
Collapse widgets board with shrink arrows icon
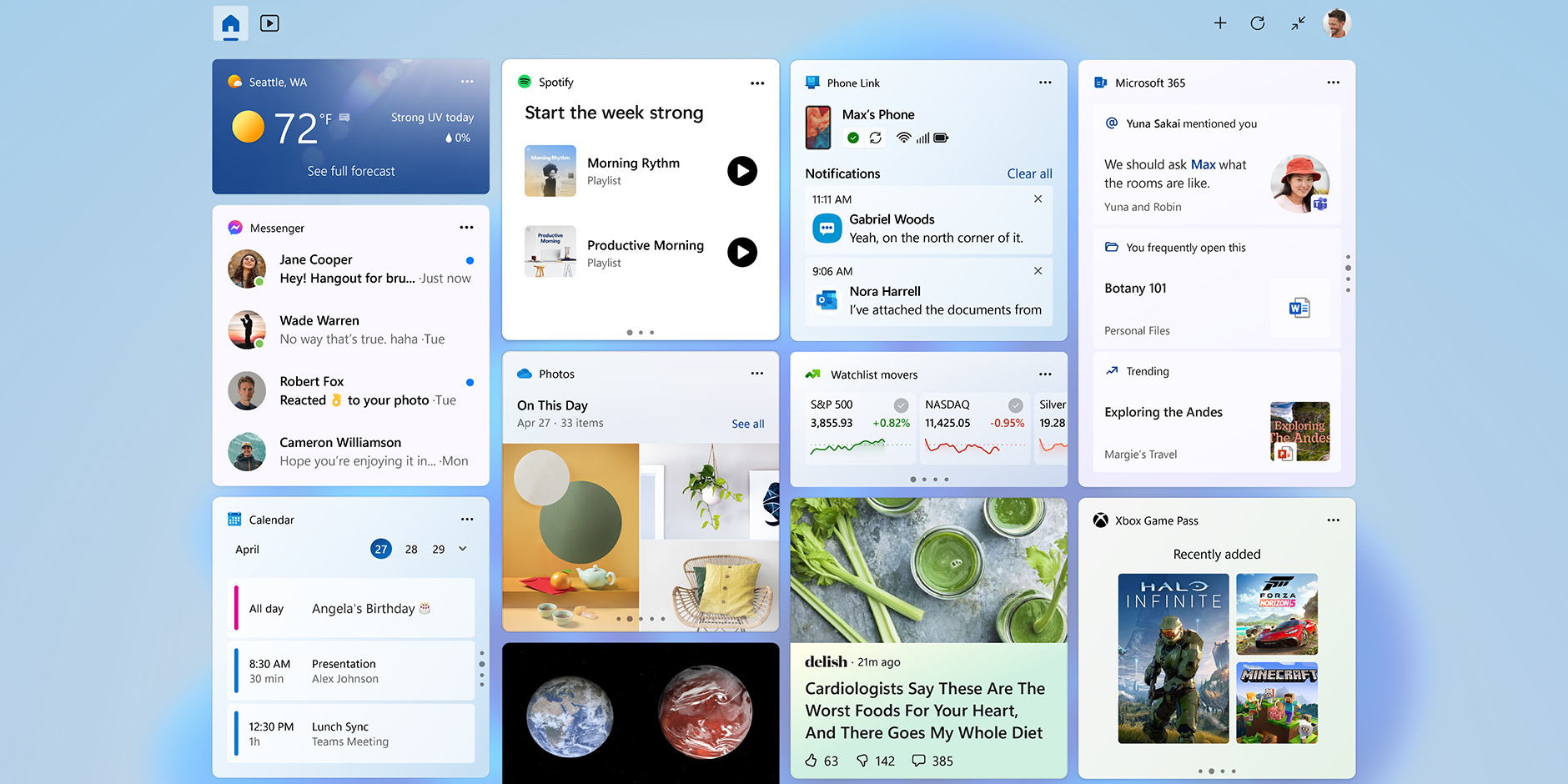tap(1298, 23)
